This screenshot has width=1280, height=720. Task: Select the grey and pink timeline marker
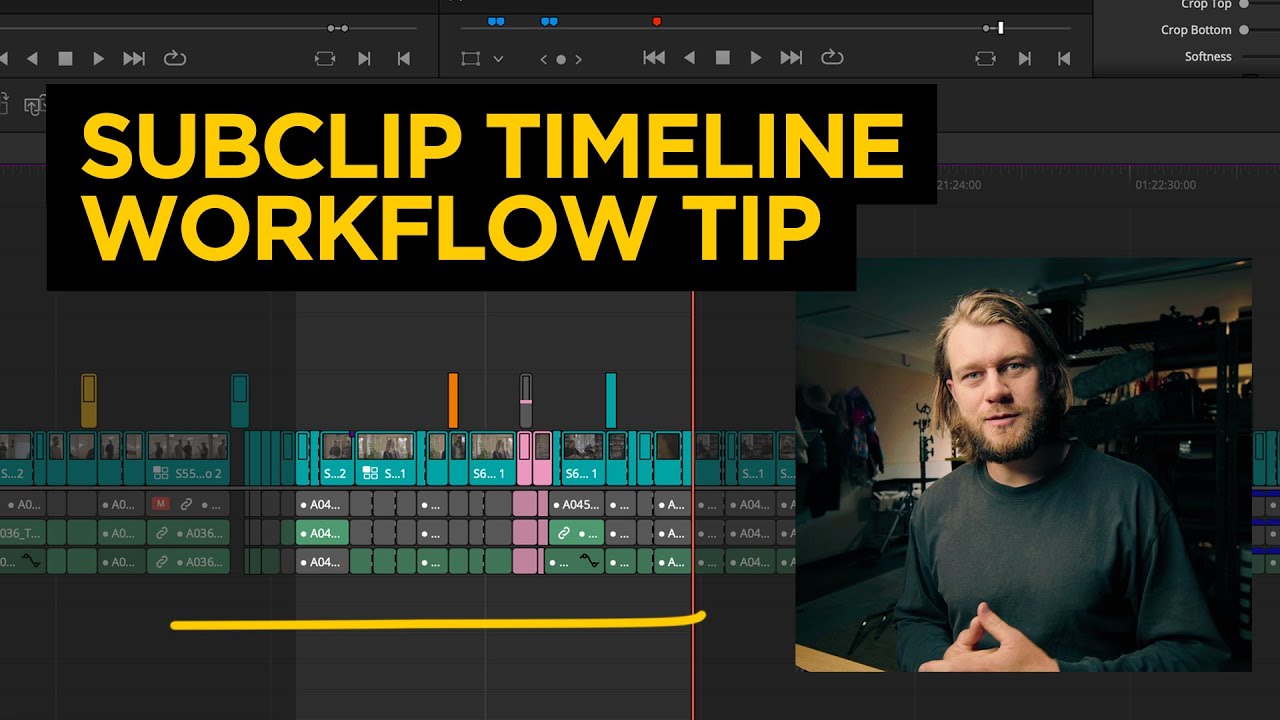(526, 400)
